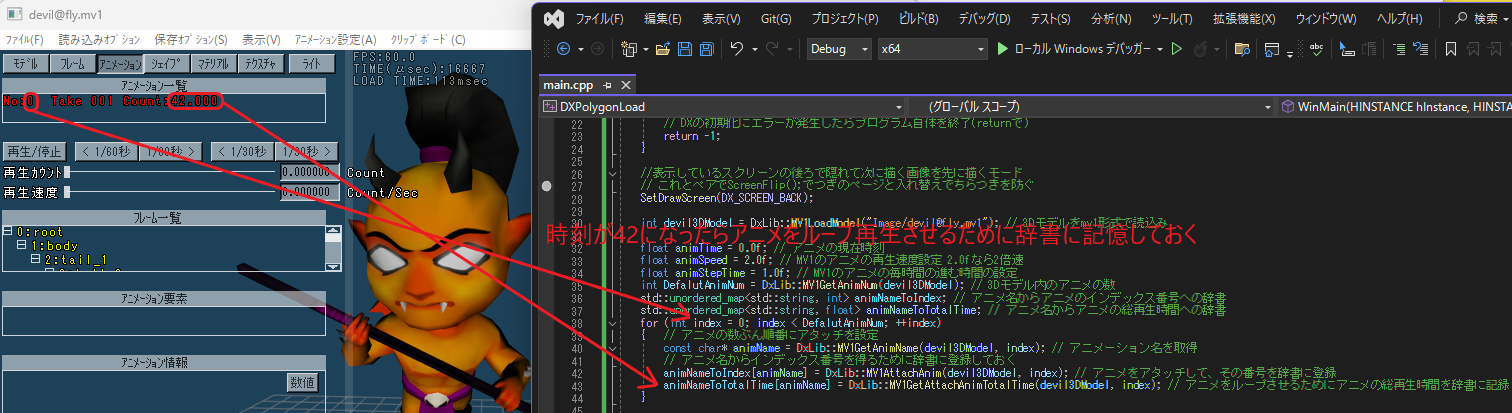
Task: Click the start without debugging outline play icon
Action: point(1177,49)
